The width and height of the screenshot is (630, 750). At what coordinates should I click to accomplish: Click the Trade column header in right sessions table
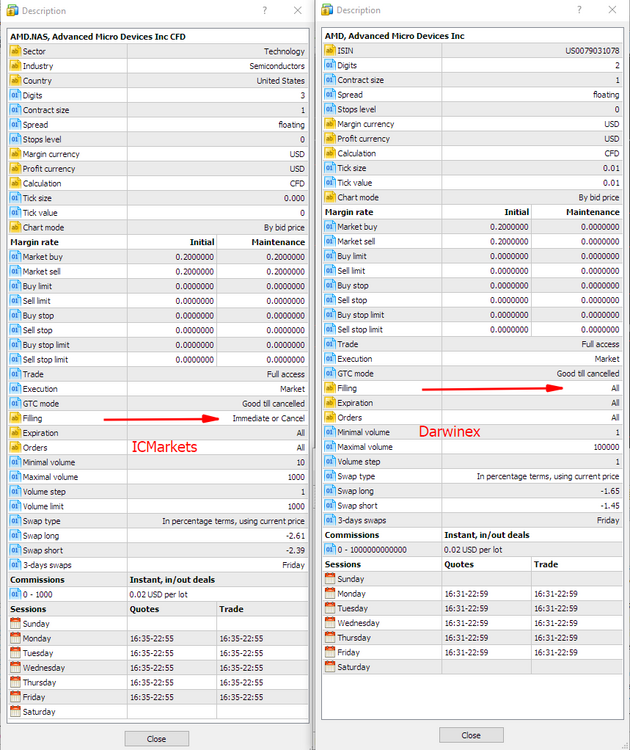click(546, 564)
